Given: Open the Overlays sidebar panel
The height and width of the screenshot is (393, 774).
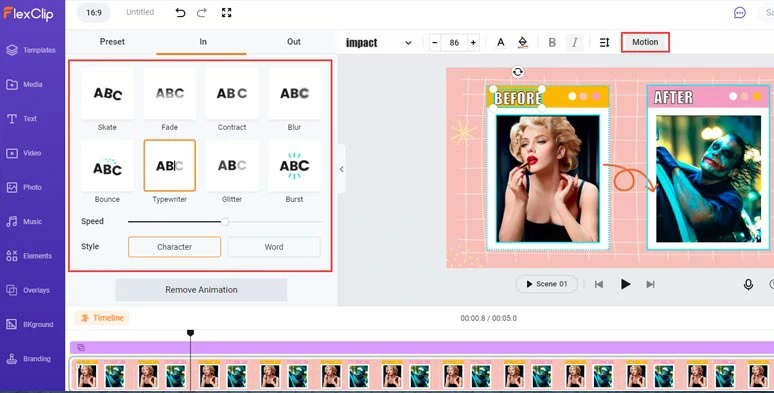Looking at the screenshot, I should point(28,290).
